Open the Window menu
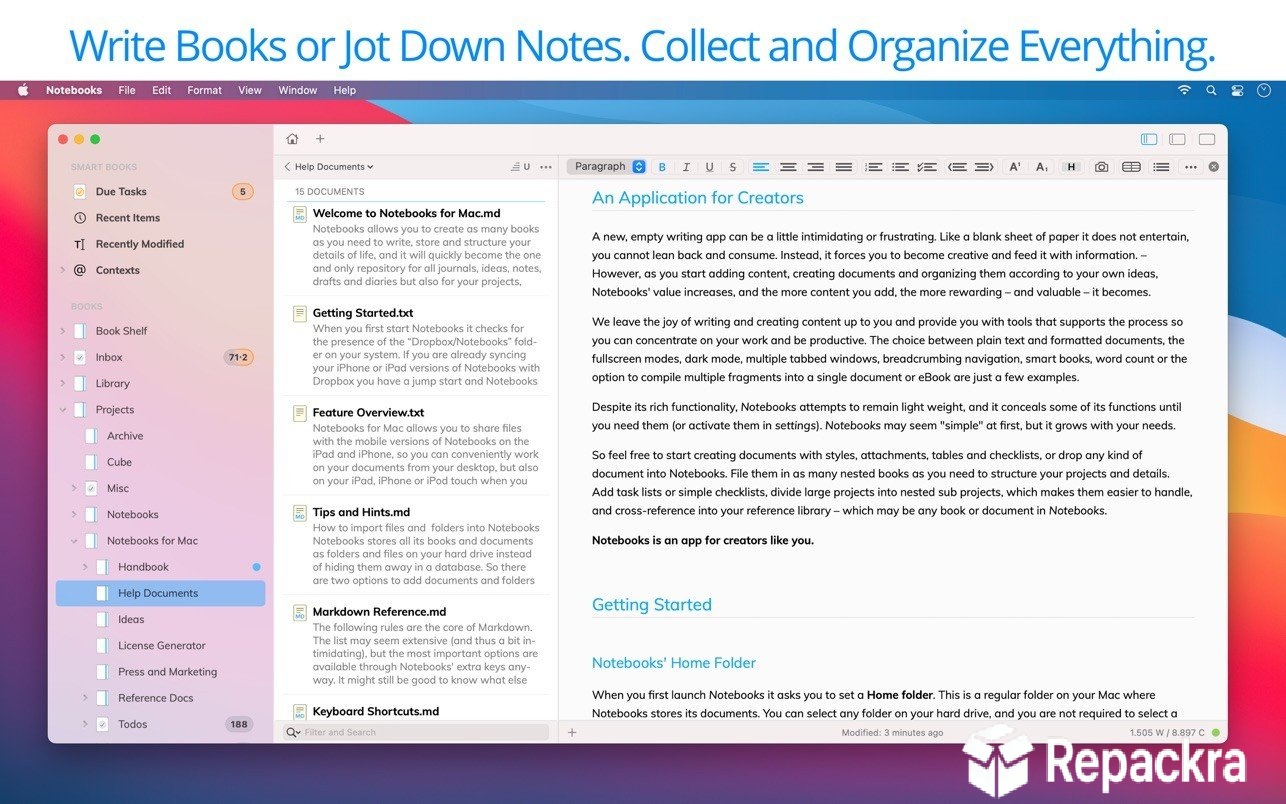1286x804 pixels. tap(297, 90)
